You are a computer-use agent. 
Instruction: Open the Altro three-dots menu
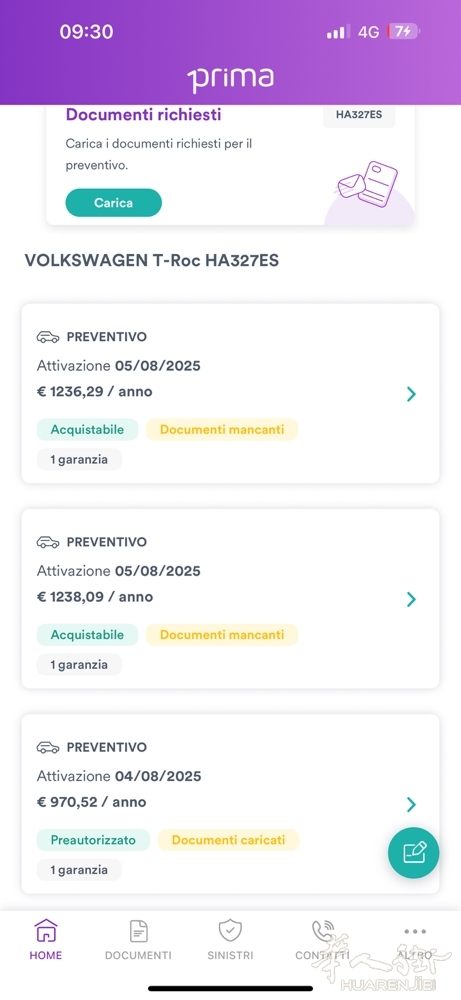pyautogui.click(x=414, y=931)
